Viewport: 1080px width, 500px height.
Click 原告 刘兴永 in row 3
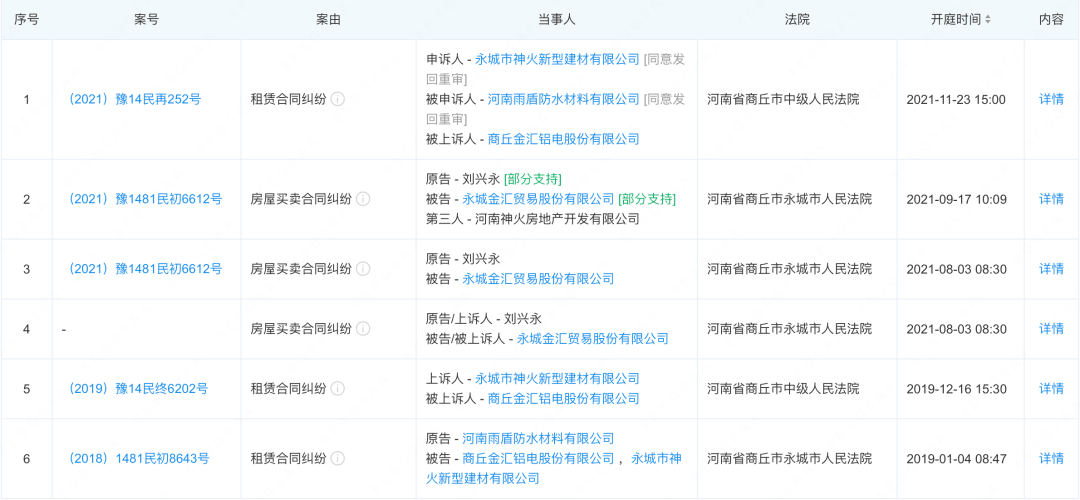pos(463,260)
